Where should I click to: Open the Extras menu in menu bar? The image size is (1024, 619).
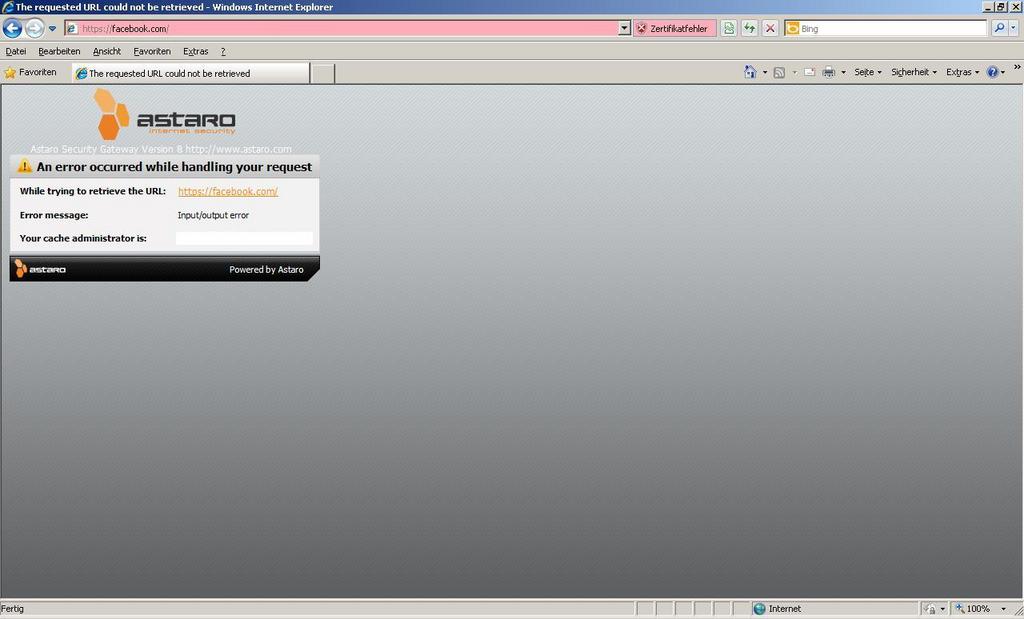tap(195, 51)
